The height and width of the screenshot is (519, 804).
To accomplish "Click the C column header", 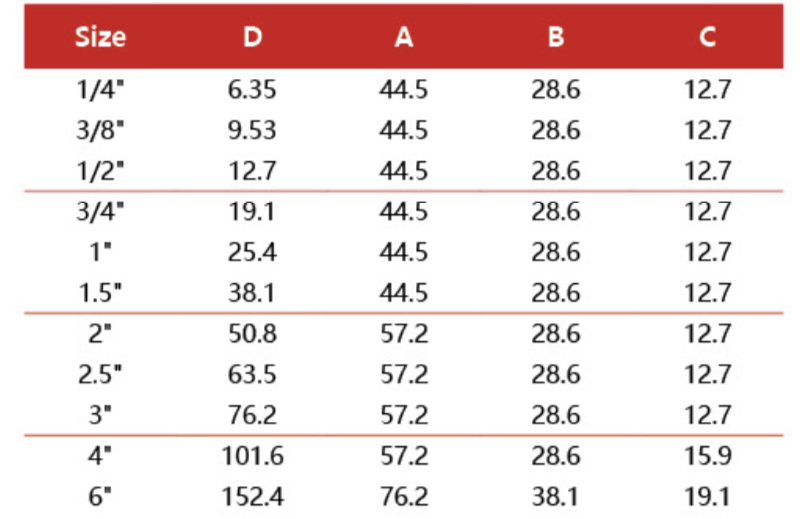I will (x=708, y=37).
